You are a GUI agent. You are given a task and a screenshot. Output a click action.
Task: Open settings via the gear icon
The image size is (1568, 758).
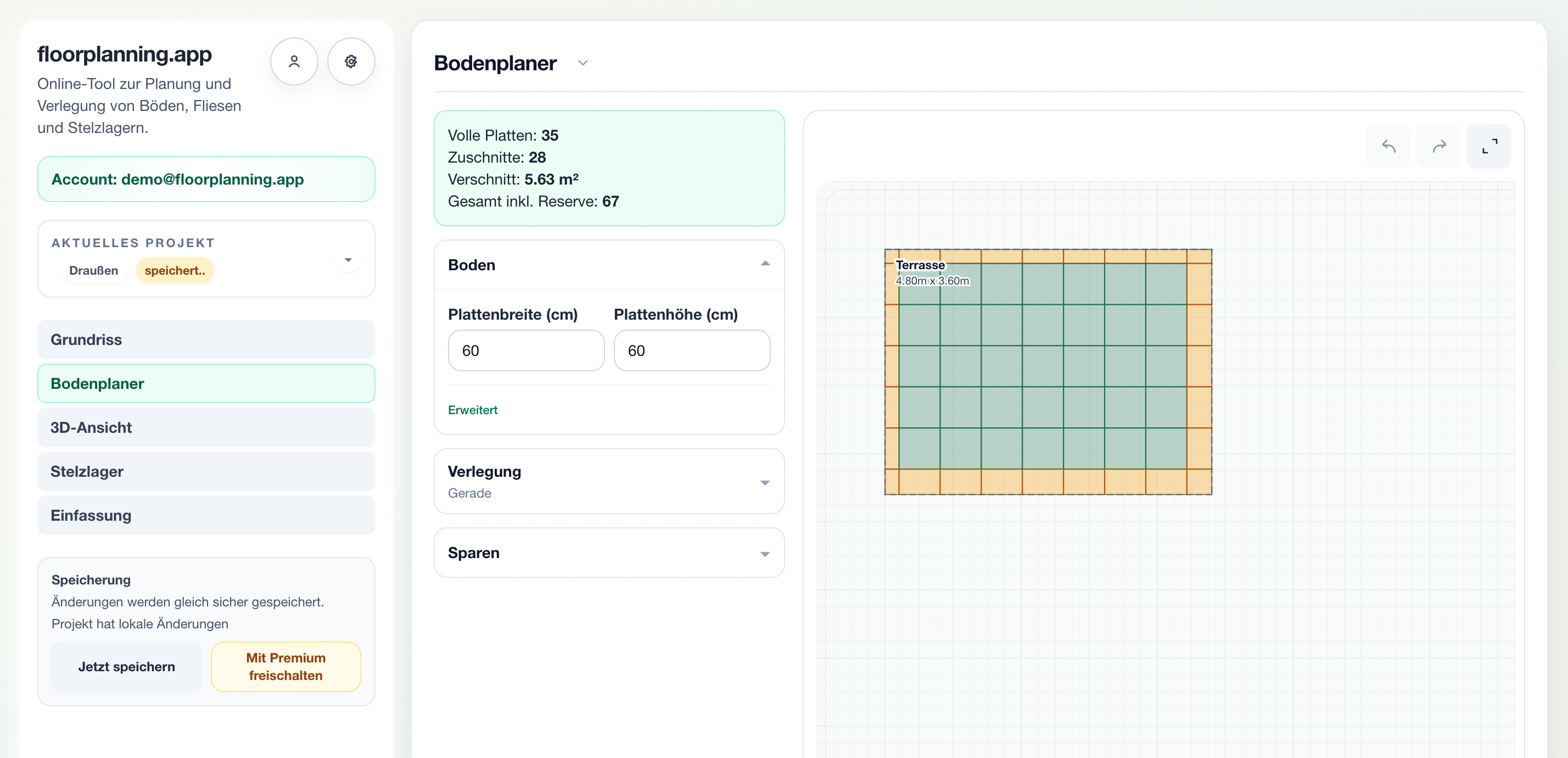click(x=351, y=62)
